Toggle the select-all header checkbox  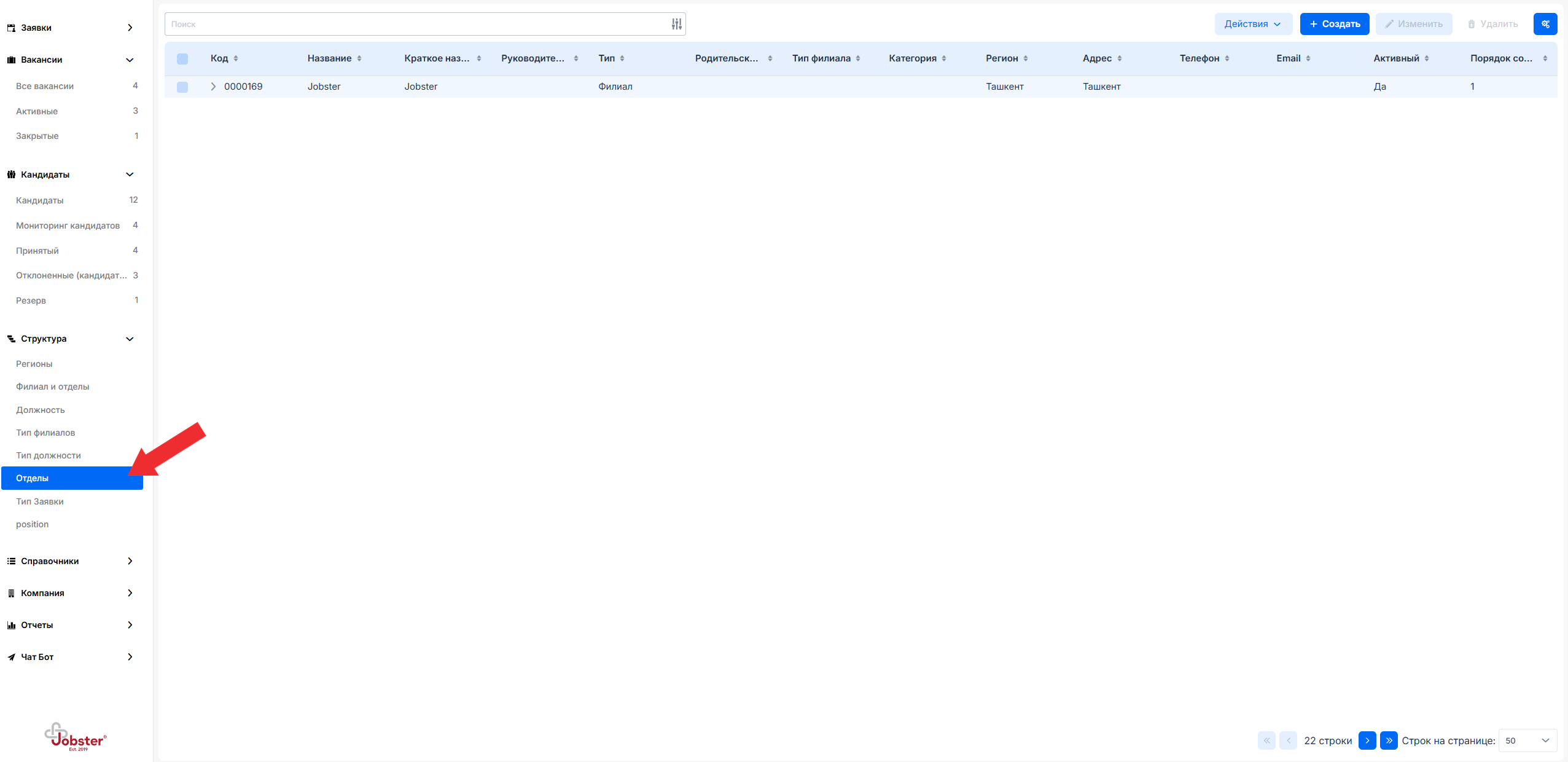pos(182,59)
